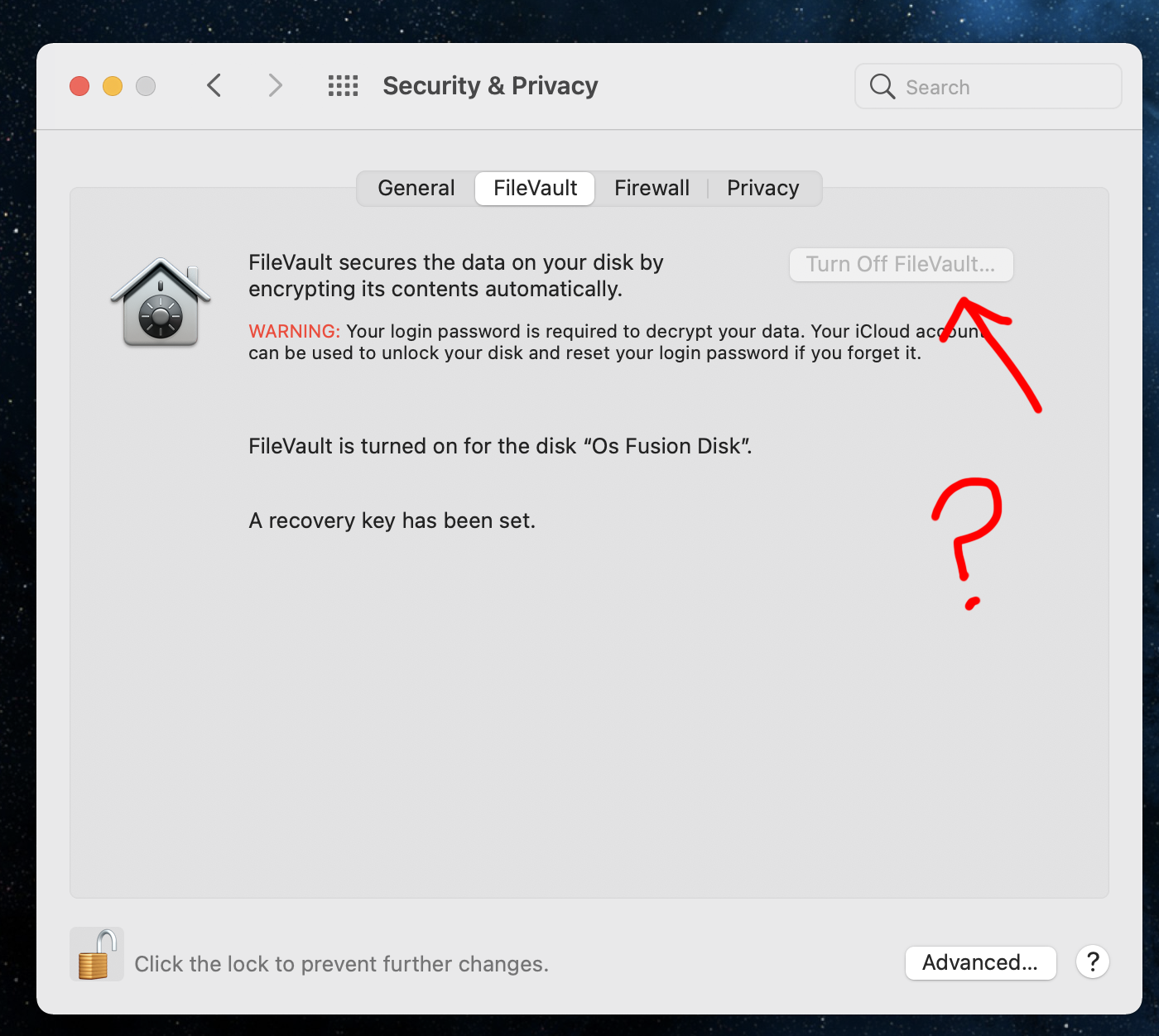The image size is (1159, 1036).
Task: Switch to the General tab
Action: pos(416,188)
